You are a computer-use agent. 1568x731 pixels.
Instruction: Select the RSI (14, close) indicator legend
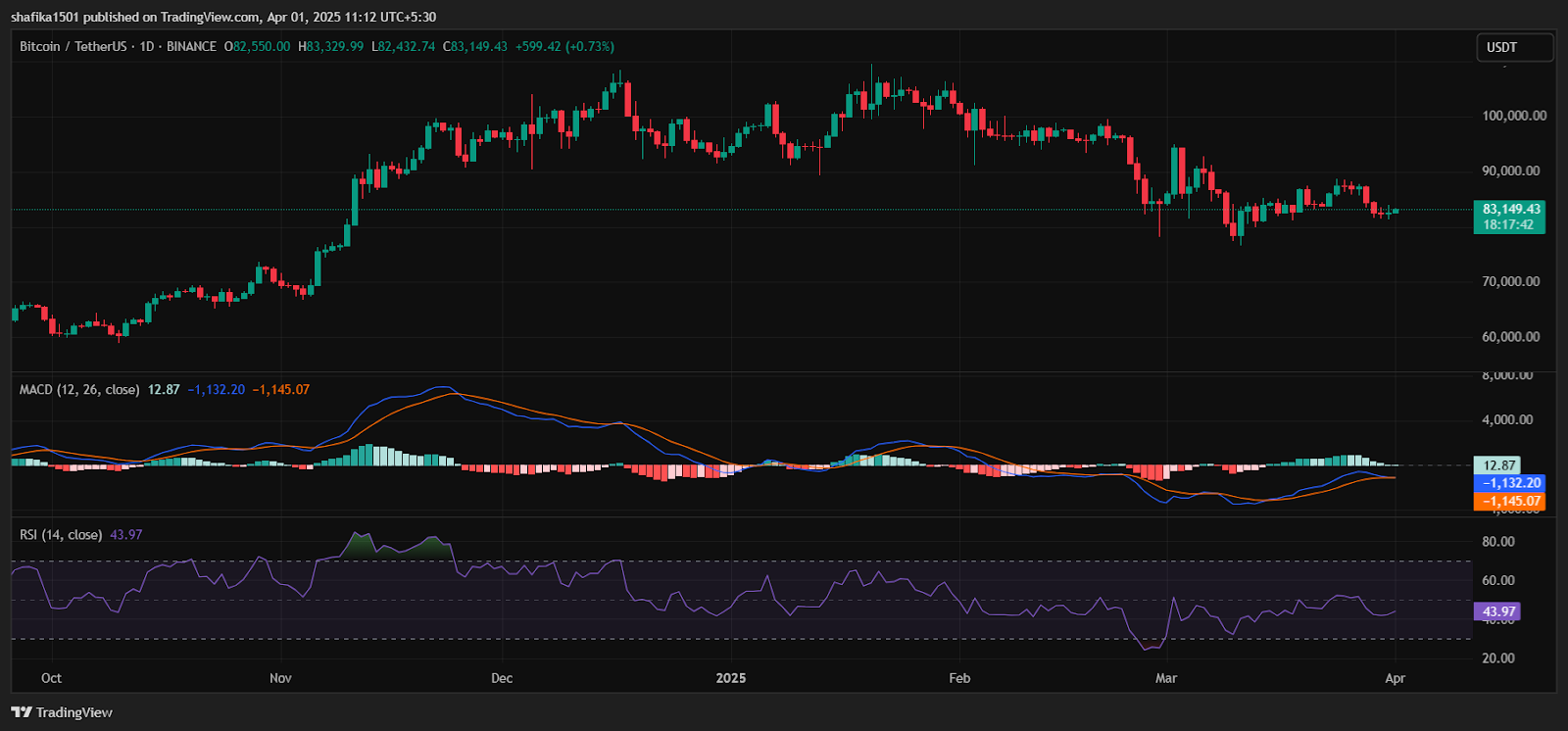[61, 534]
